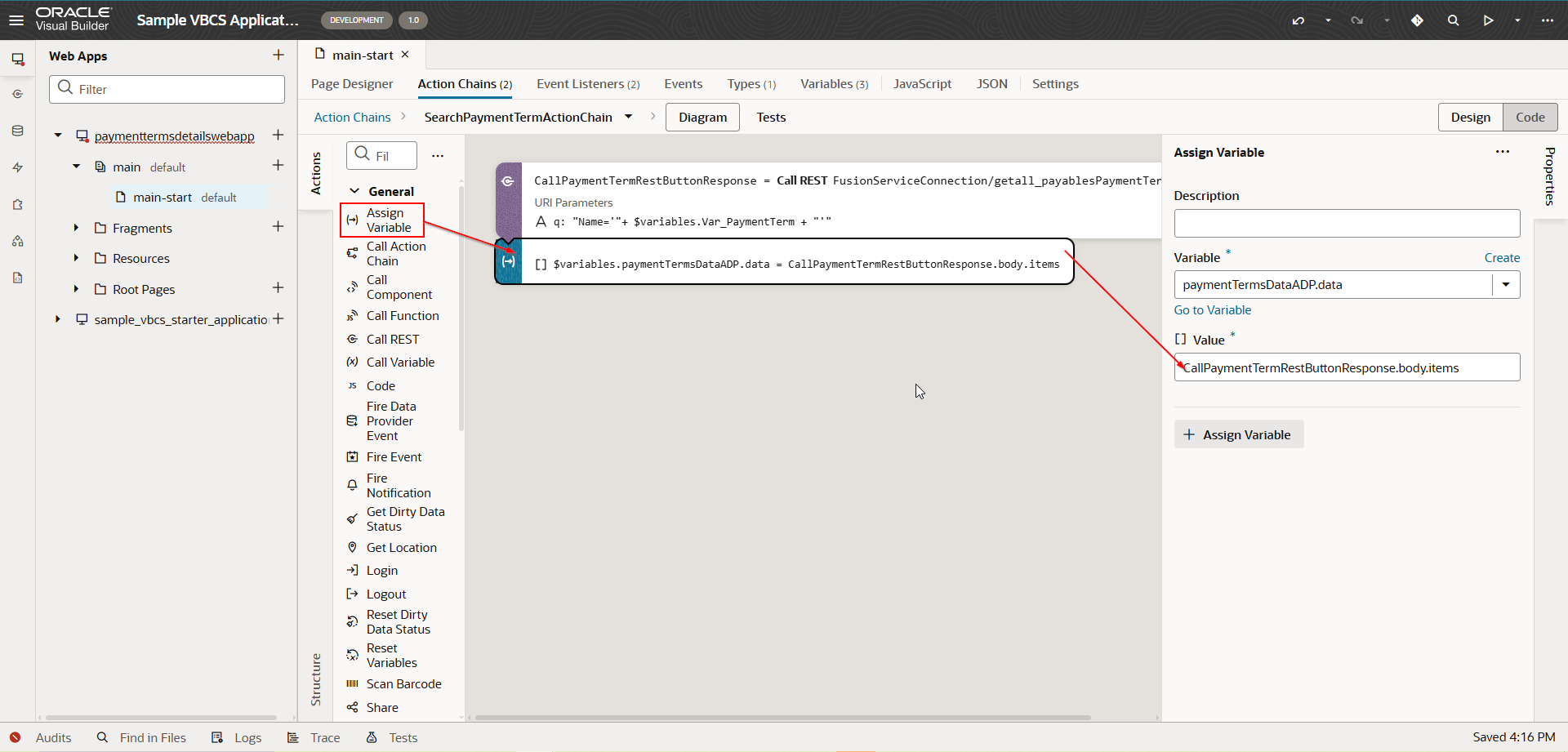Switch to the Page Designer tab

point(352,83)
